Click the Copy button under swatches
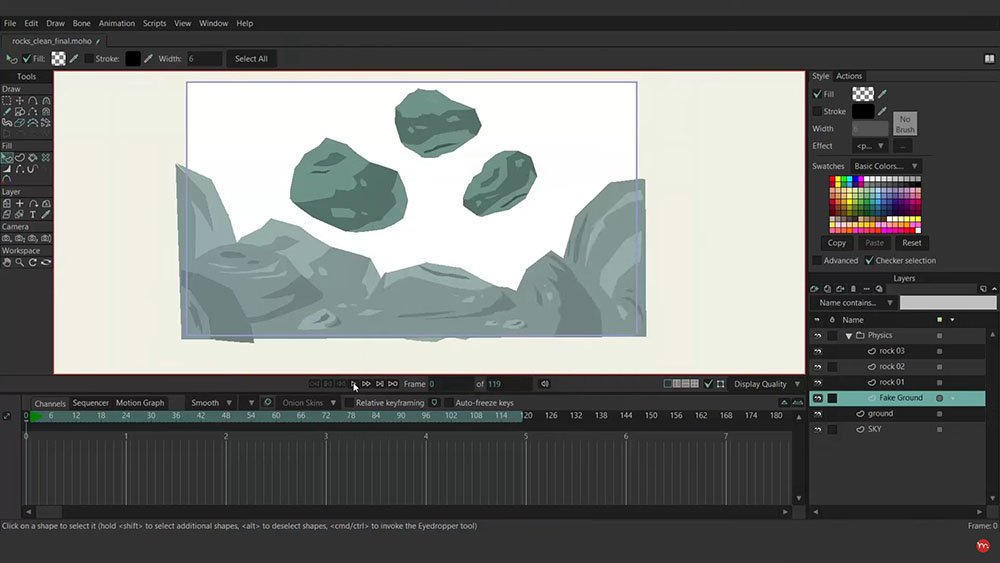 pos(837,243)
